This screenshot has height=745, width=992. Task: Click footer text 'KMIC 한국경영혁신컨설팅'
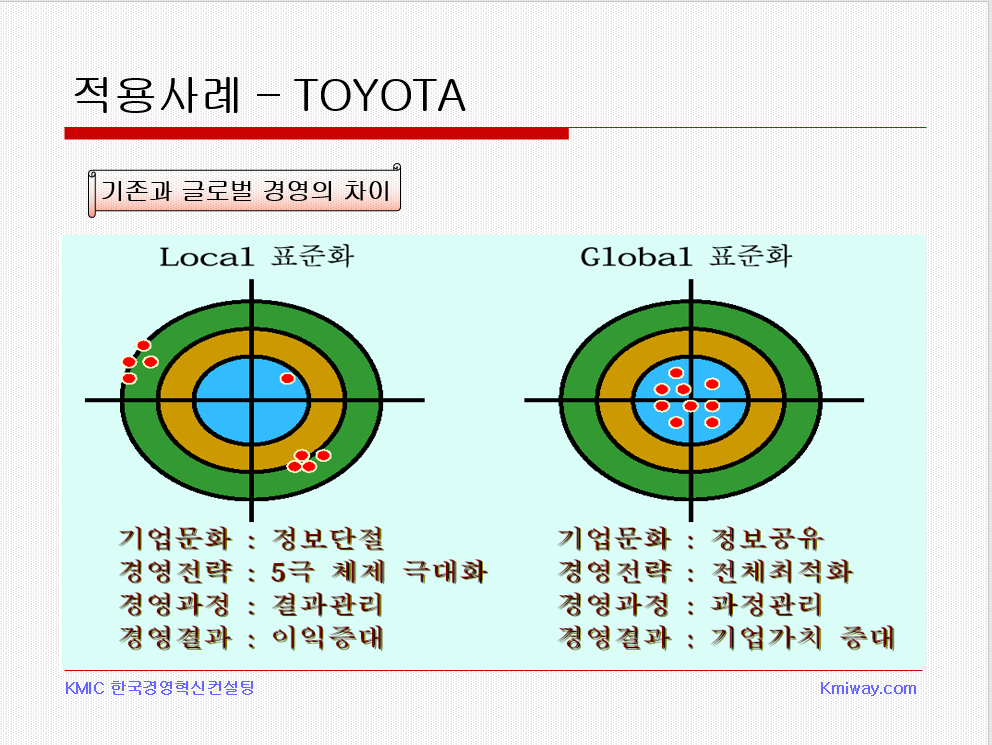point(159,687)
